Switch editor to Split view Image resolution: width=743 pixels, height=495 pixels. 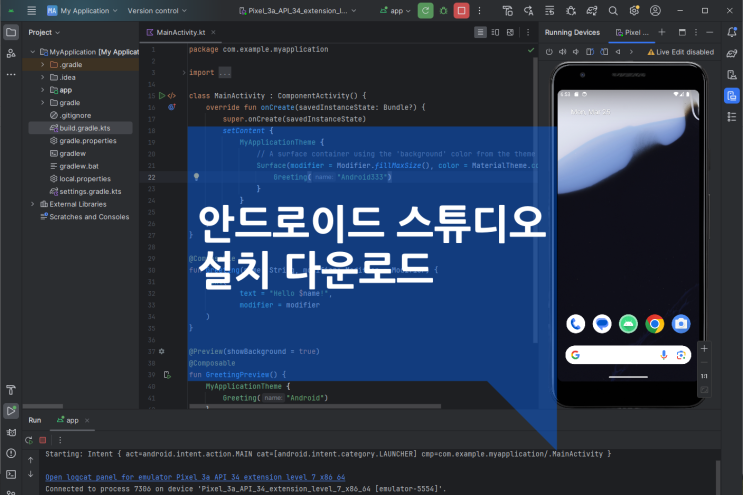click(x=495, y=32)
